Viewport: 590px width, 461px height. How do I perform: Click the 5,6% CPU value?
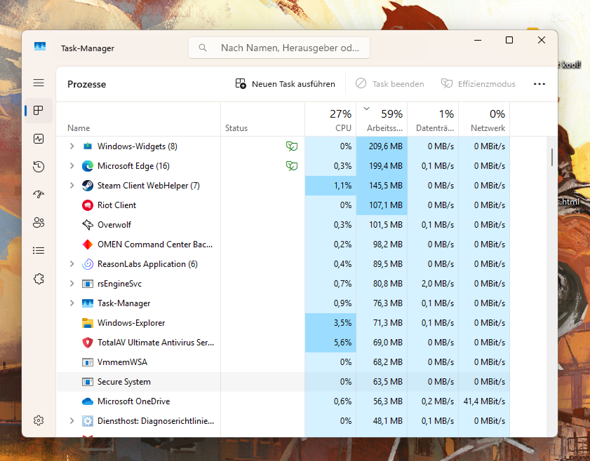point(342,342)
